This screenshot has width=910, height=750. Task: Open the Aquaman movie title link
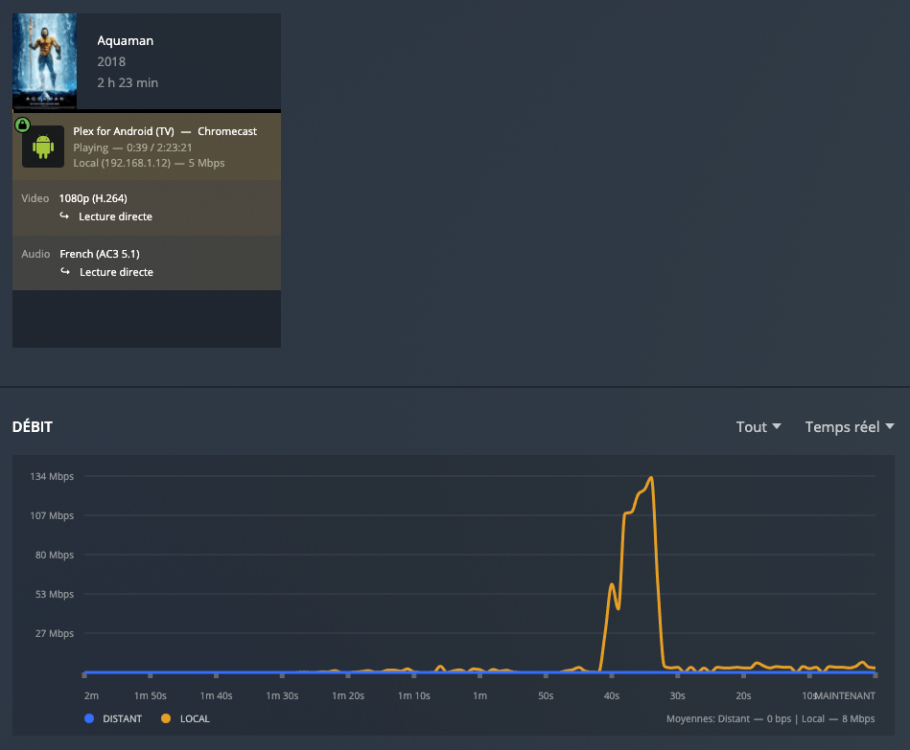[x=125, y=41]
